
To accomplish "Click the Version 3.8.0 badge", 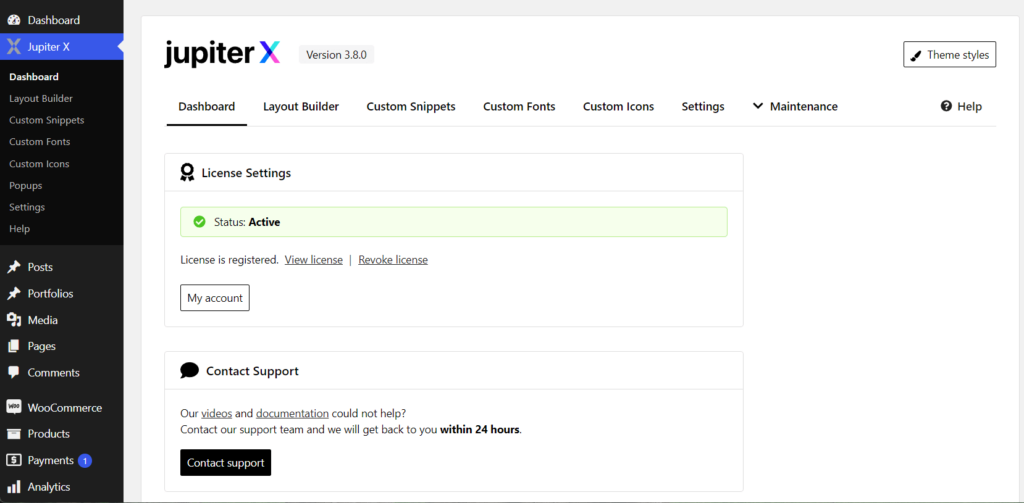I will 336,55.
